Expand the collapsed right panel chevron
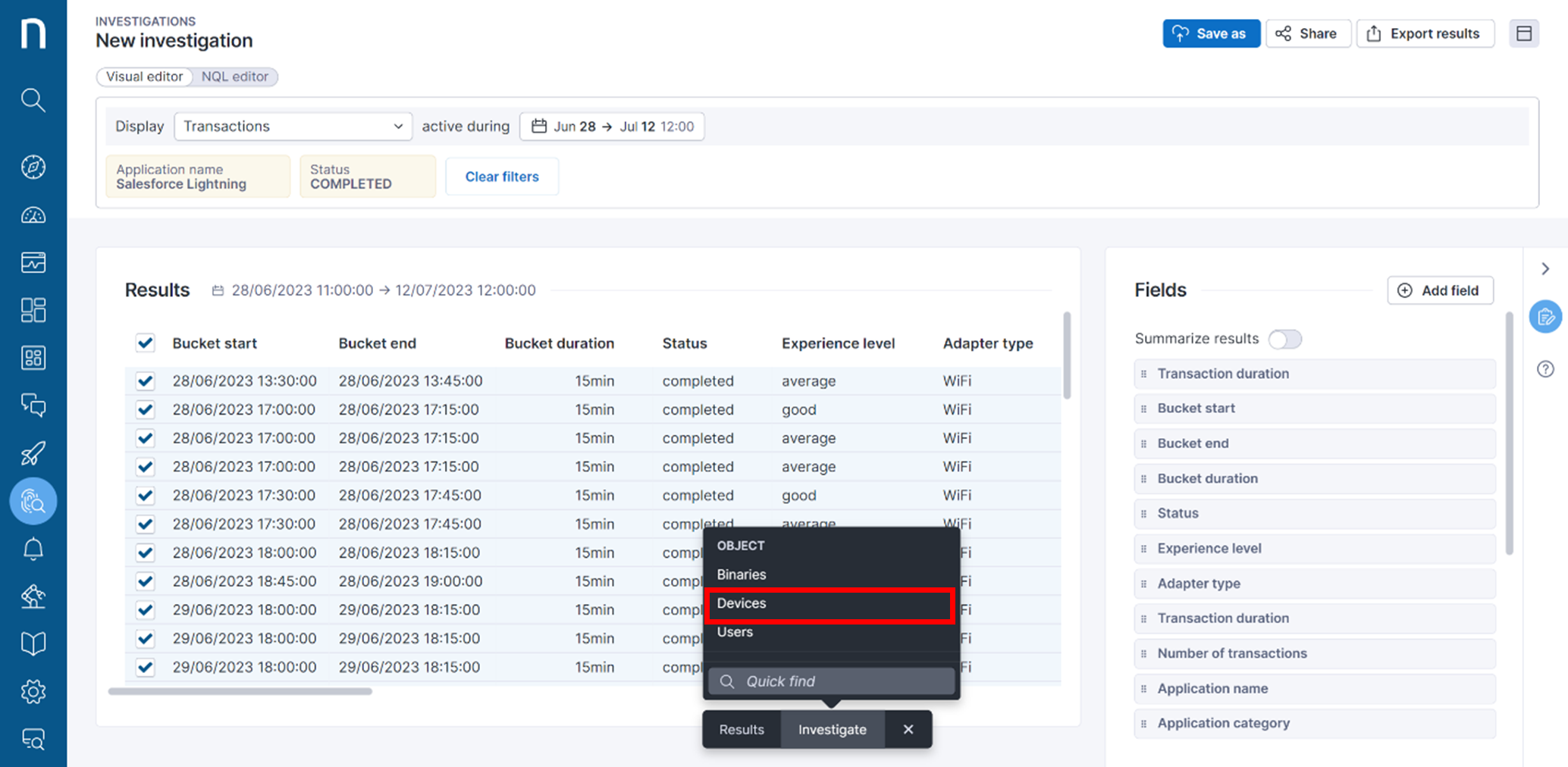The image size is (1568, 767). [x=1545, y=268]
